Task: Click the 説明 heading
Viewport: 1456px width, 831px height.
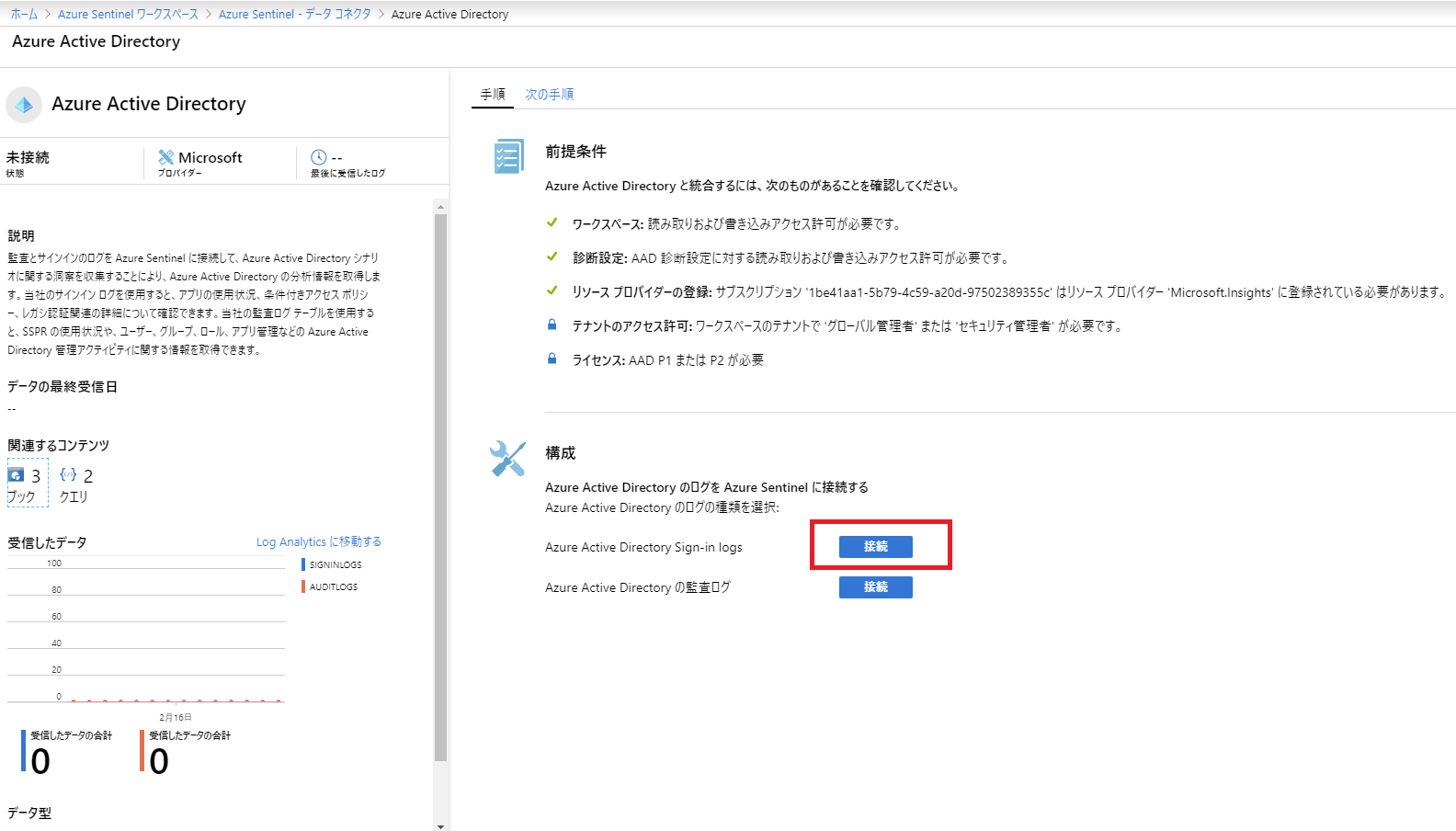Action: [x=21, y=235]
